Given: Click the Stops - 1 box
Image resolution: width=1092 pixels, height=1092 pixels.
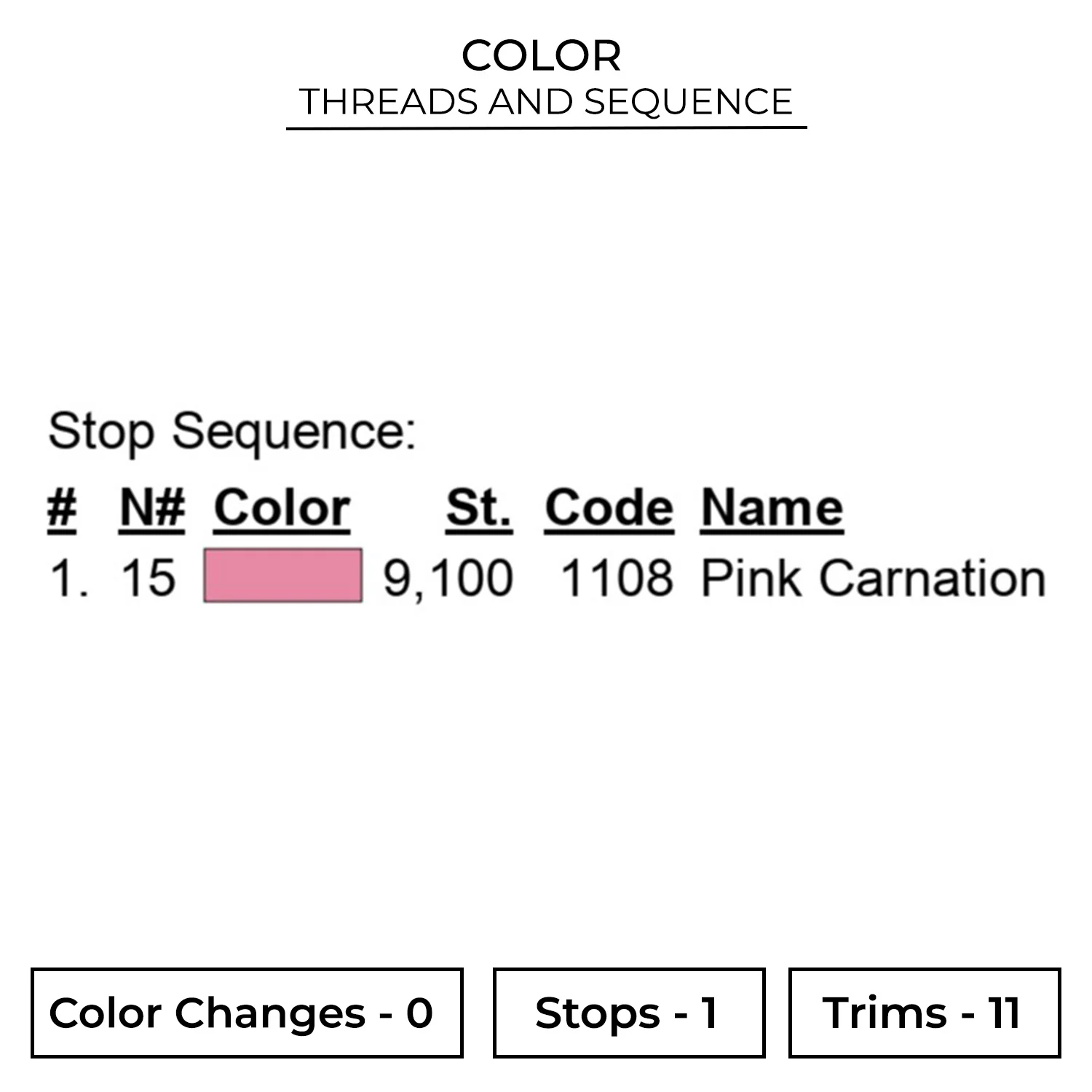Looking at the screenshot, I should pos(628,1012).
